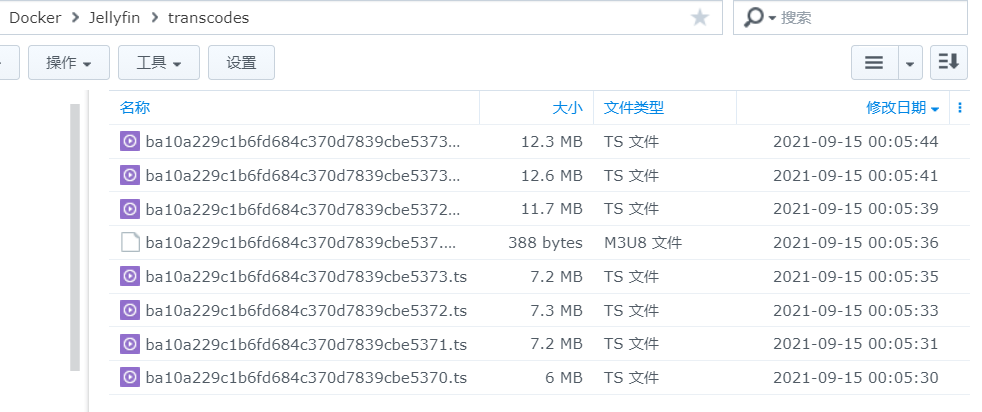
Task: Navigate to Docker in breadcrumb
Action: (x=35, y=18)
